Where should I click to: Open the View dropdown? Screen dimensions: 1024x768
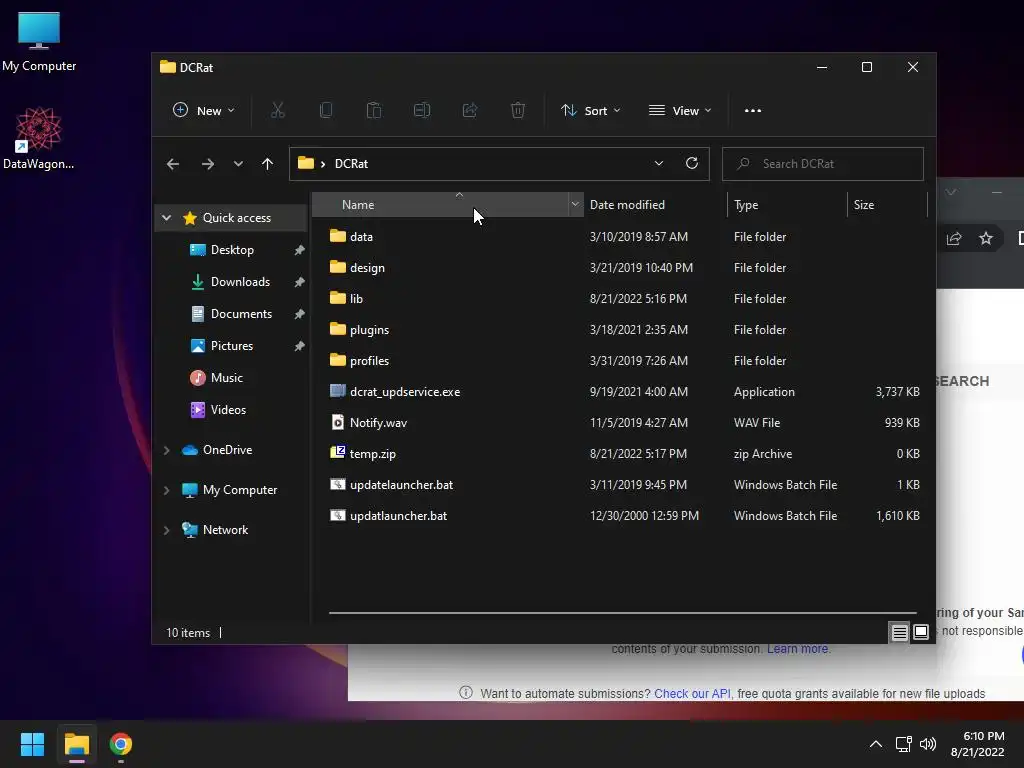tap(680, 110)
